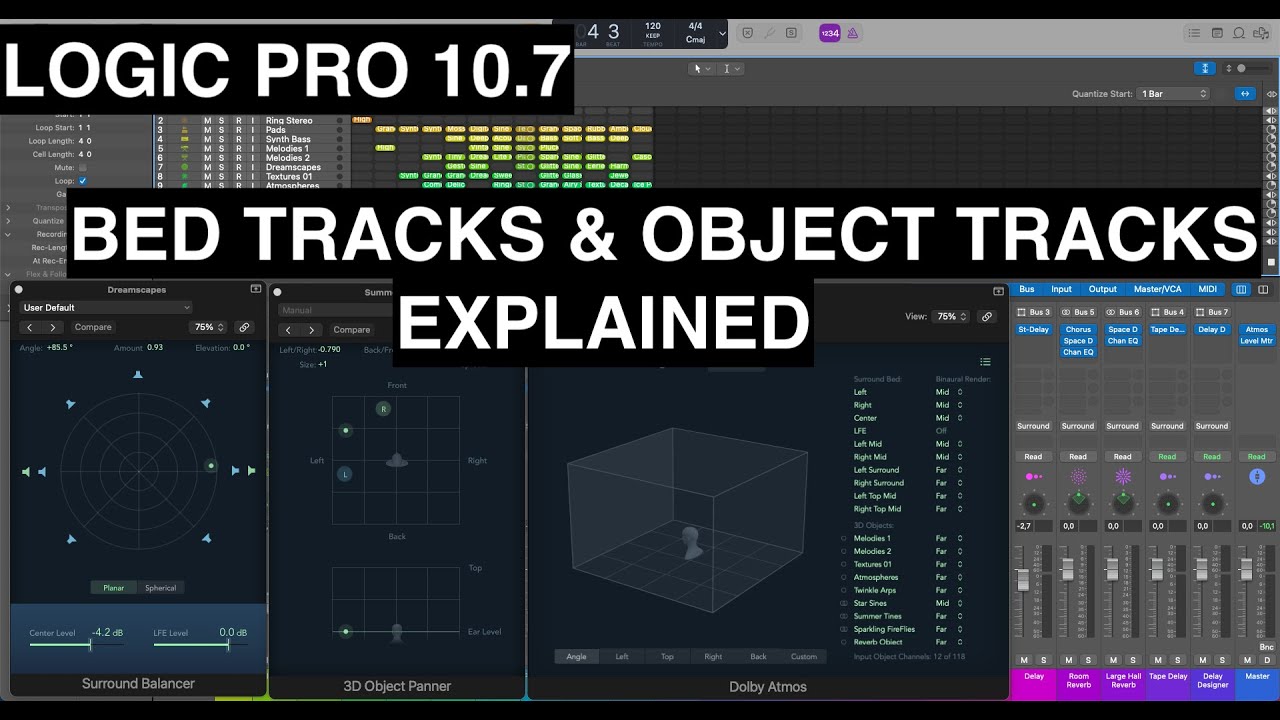Switch Dolby Atmos view to Top
Screen dimensions: 1280x720
click(x=667, y=657)
